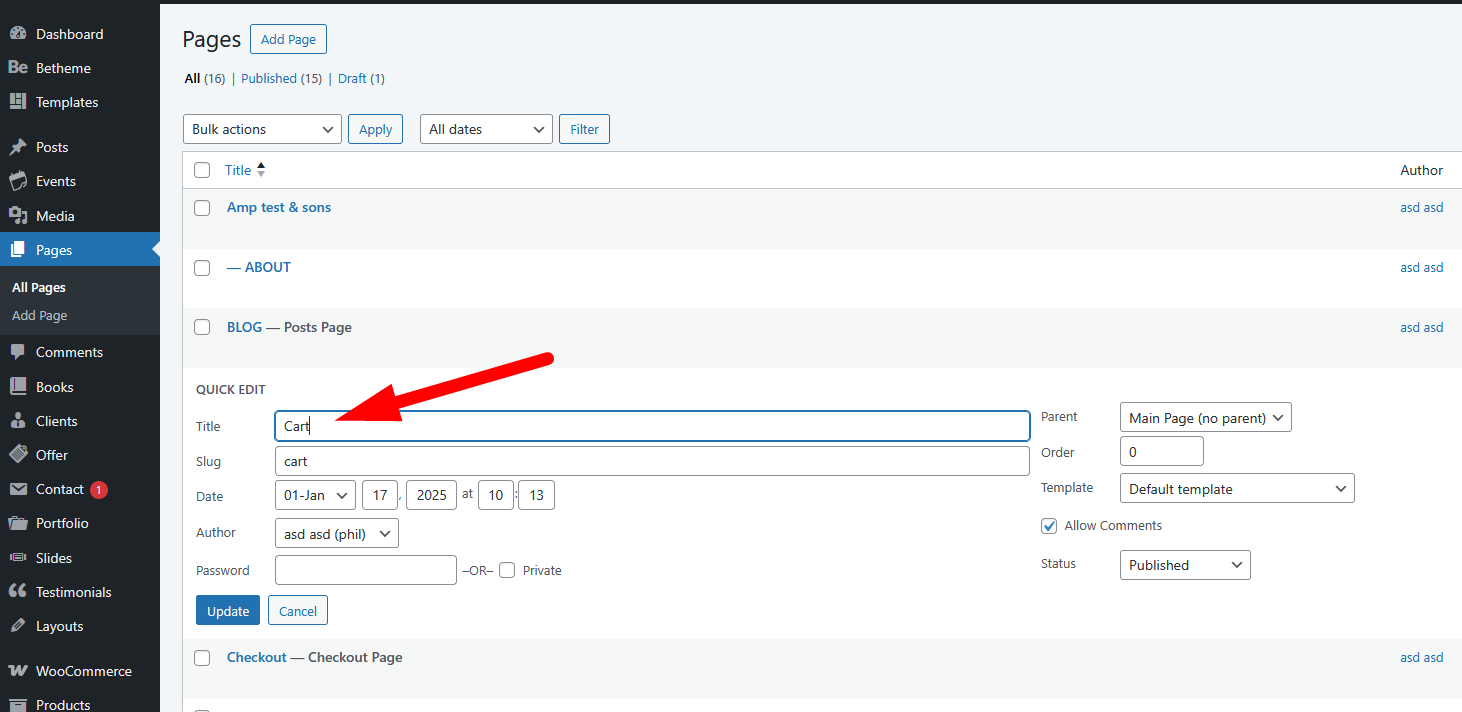Tick the Private checkbox
1462x712 pixels.
pyautogui.click(x=507, y=570)
